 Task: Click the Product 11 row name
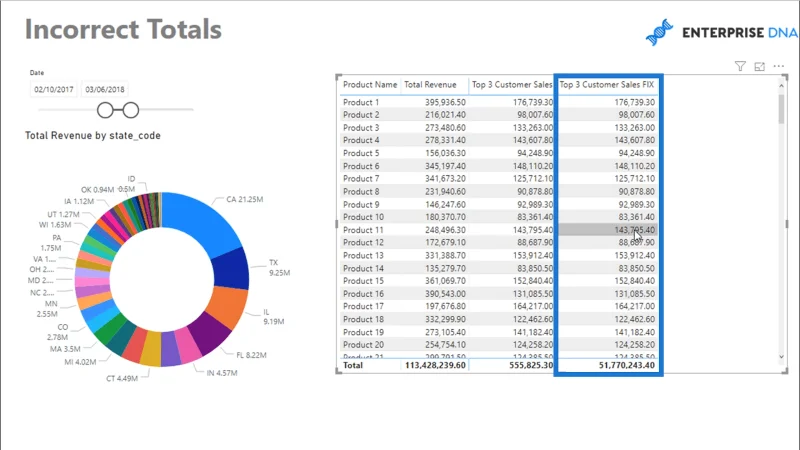pos(363,230)
